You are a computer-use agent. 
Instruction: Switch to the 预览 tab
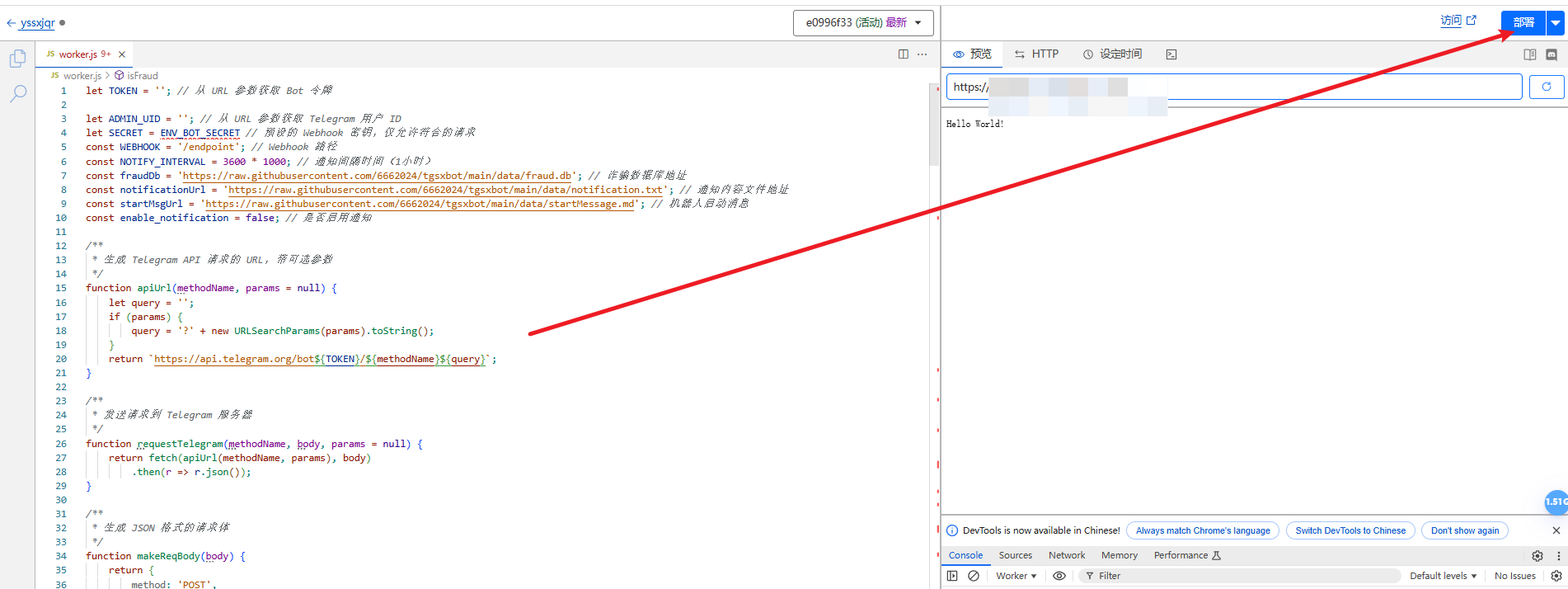(x=973, y=54)
